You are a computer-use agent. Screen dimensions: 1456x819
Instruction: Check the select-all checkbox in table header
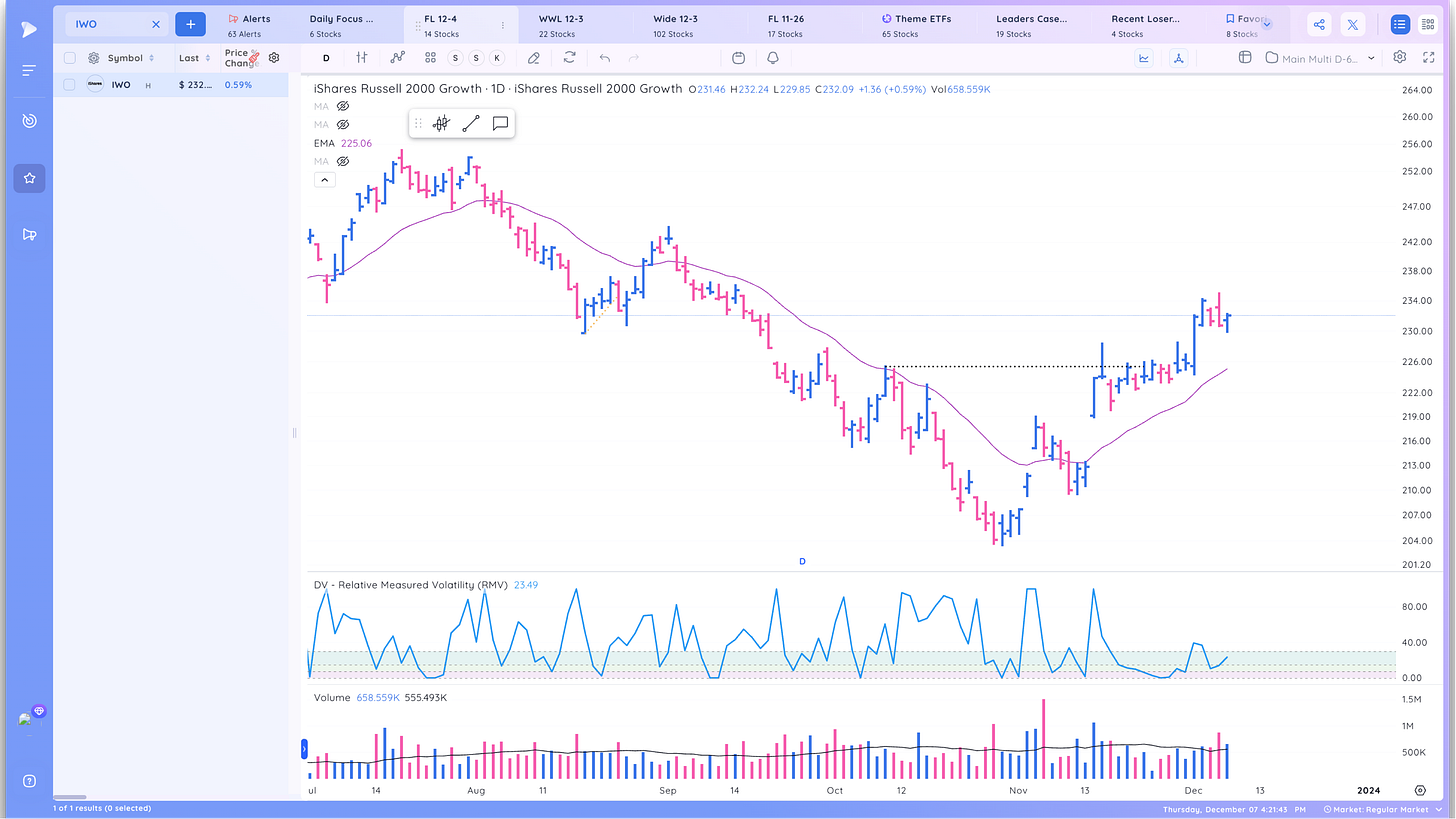[70, 58]
